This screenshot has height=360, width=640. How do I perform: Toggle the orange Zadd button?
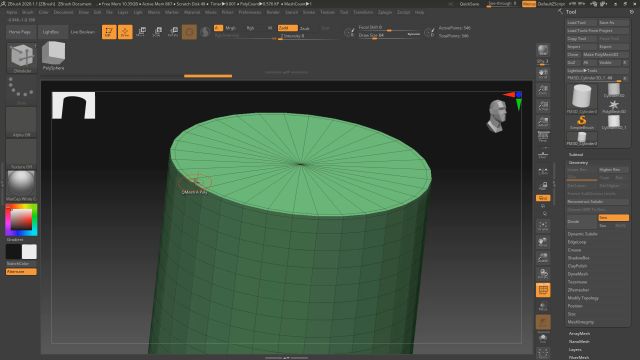[x=287, y=28]
